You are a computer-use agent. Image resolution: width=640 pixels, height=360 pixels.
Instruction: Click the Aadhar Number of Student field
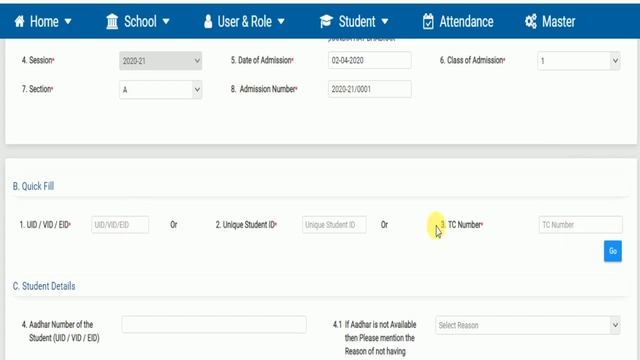[x=214, y=324]
